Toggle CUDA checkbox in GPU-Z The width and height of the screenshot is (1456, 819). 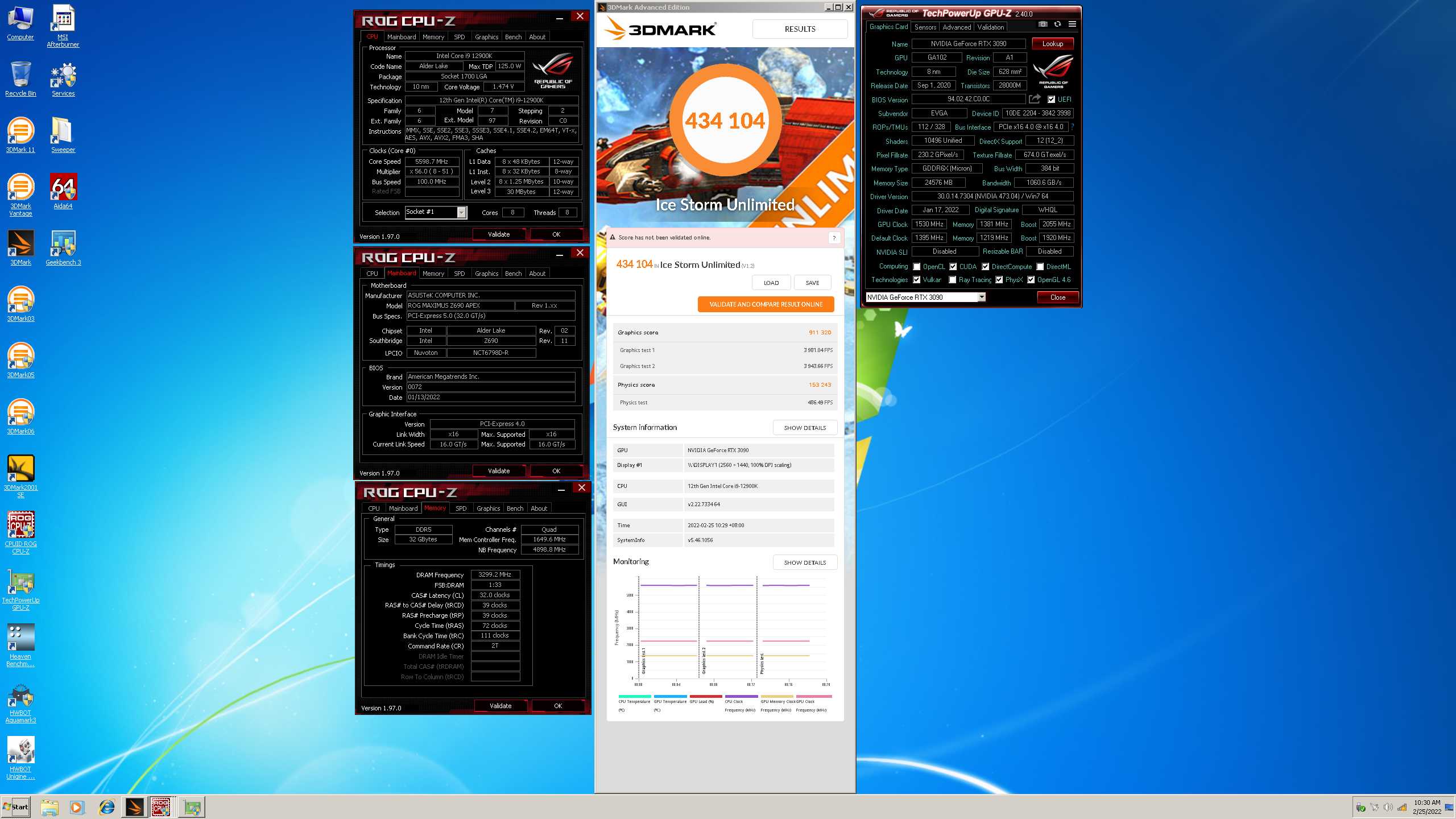pos(953,266)
